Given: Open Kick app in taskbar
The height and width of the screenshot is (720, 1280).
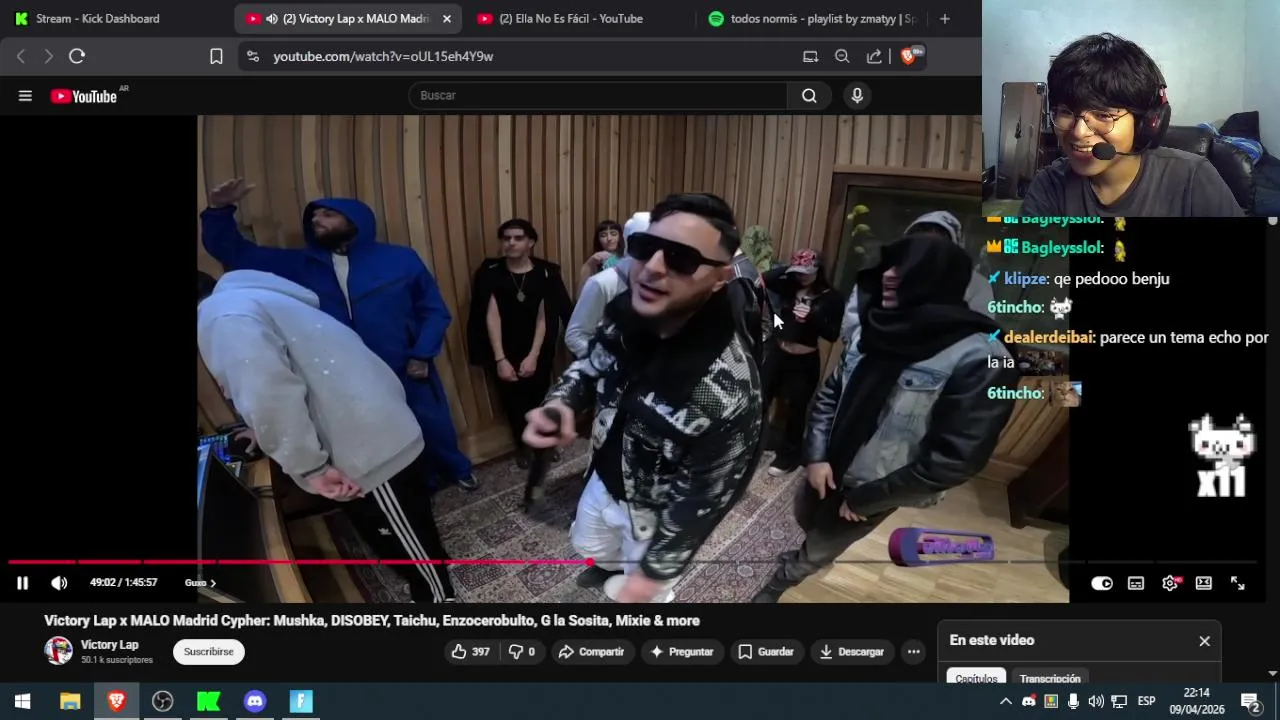Looking at the screenshot, I should (x=209, y=702).
